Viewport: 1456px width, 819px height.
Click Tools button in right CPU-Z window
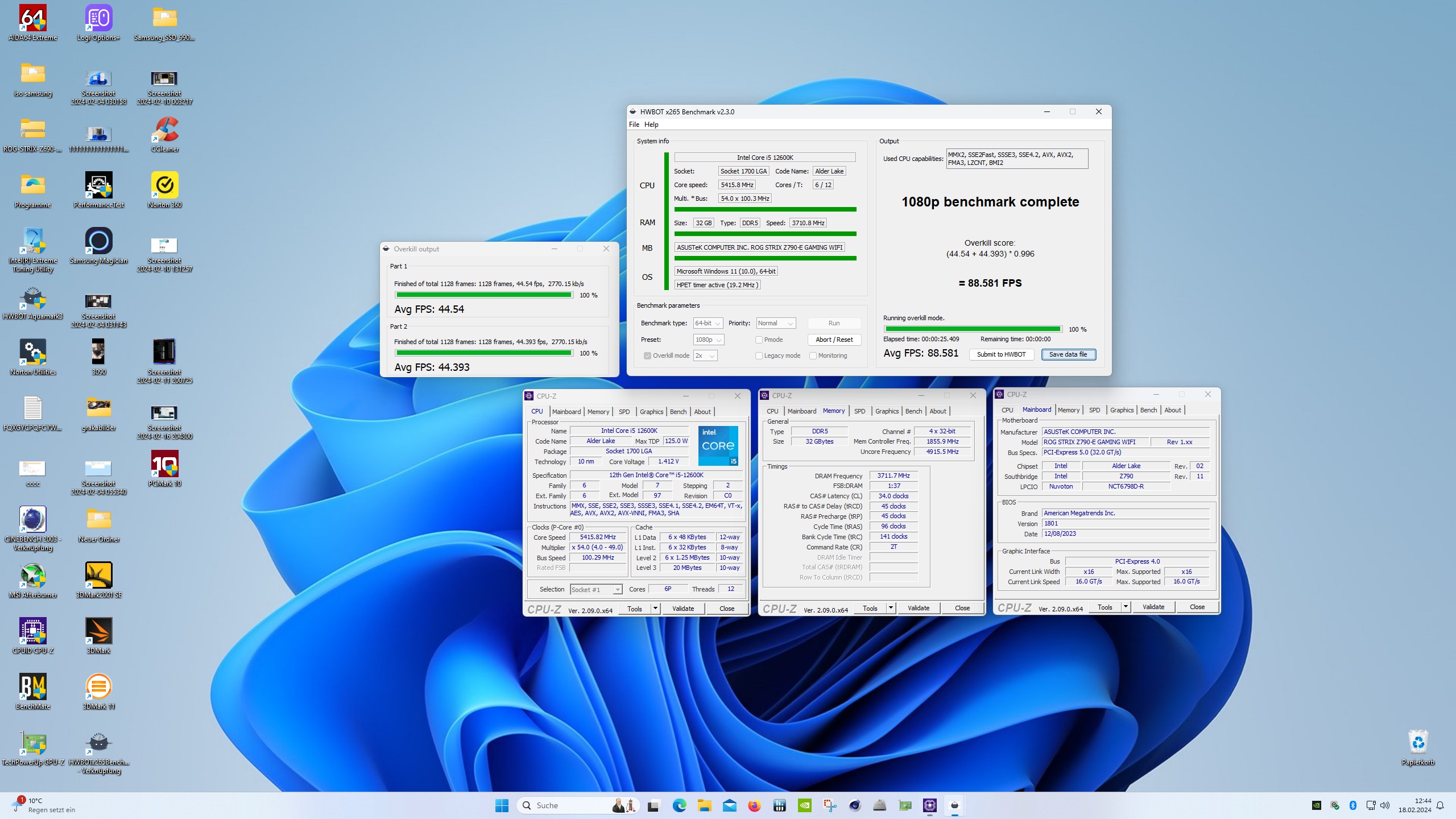pyautogui.click(x=1105, y=607)
